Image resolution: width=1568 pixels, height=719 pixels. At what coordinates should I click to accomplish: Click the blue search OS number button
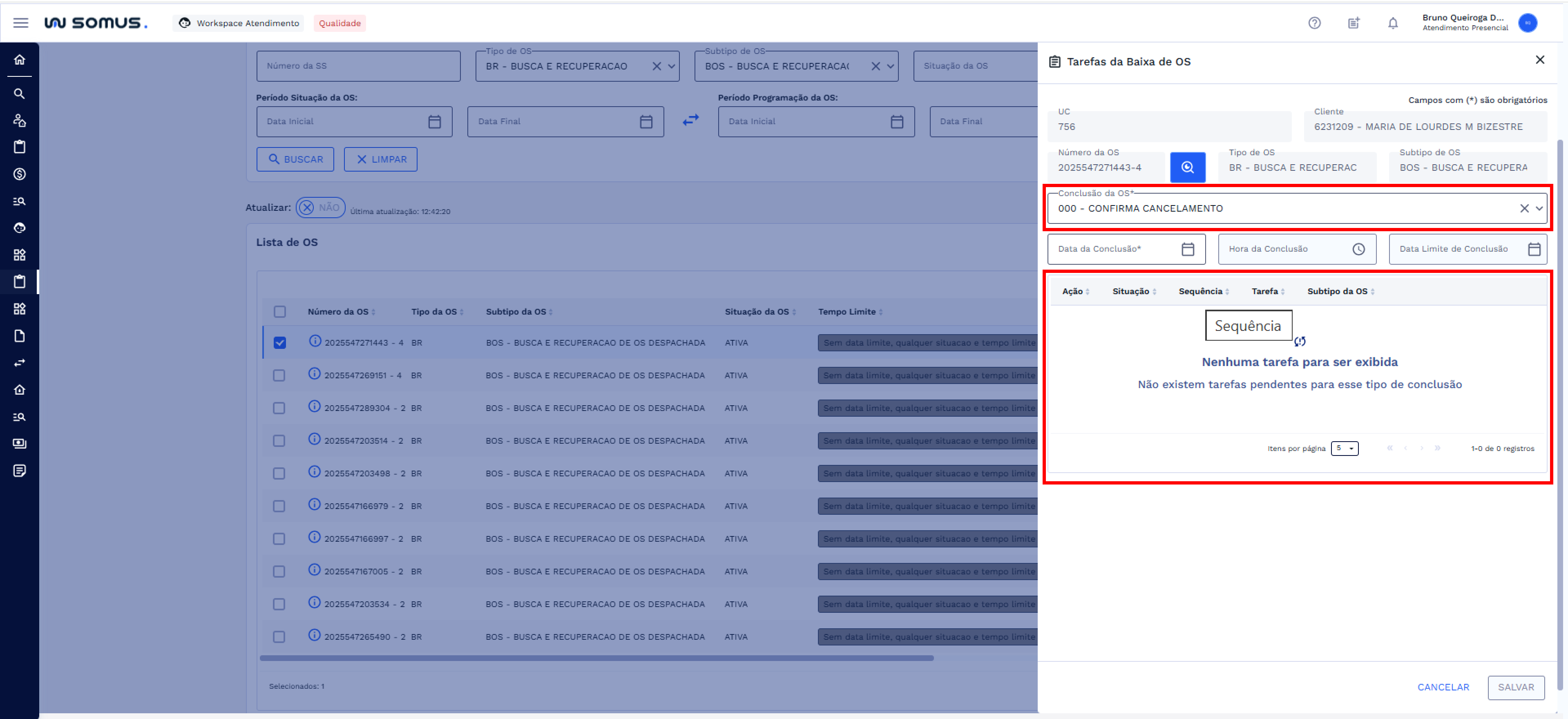[1188, 167]
